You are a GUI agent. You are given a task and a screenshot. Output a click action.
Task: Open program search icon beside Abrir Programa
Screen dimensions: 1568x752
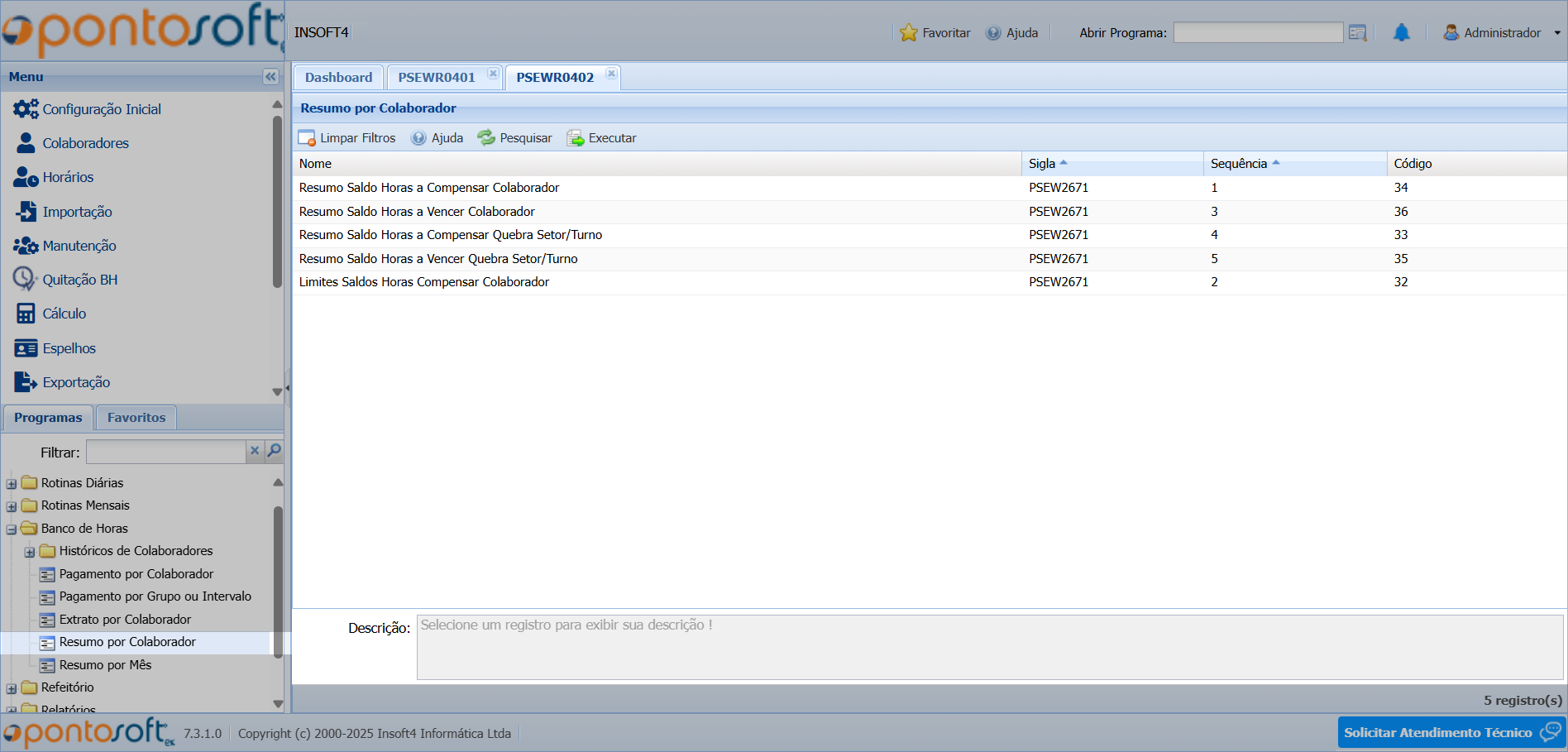pos(1357,33)
